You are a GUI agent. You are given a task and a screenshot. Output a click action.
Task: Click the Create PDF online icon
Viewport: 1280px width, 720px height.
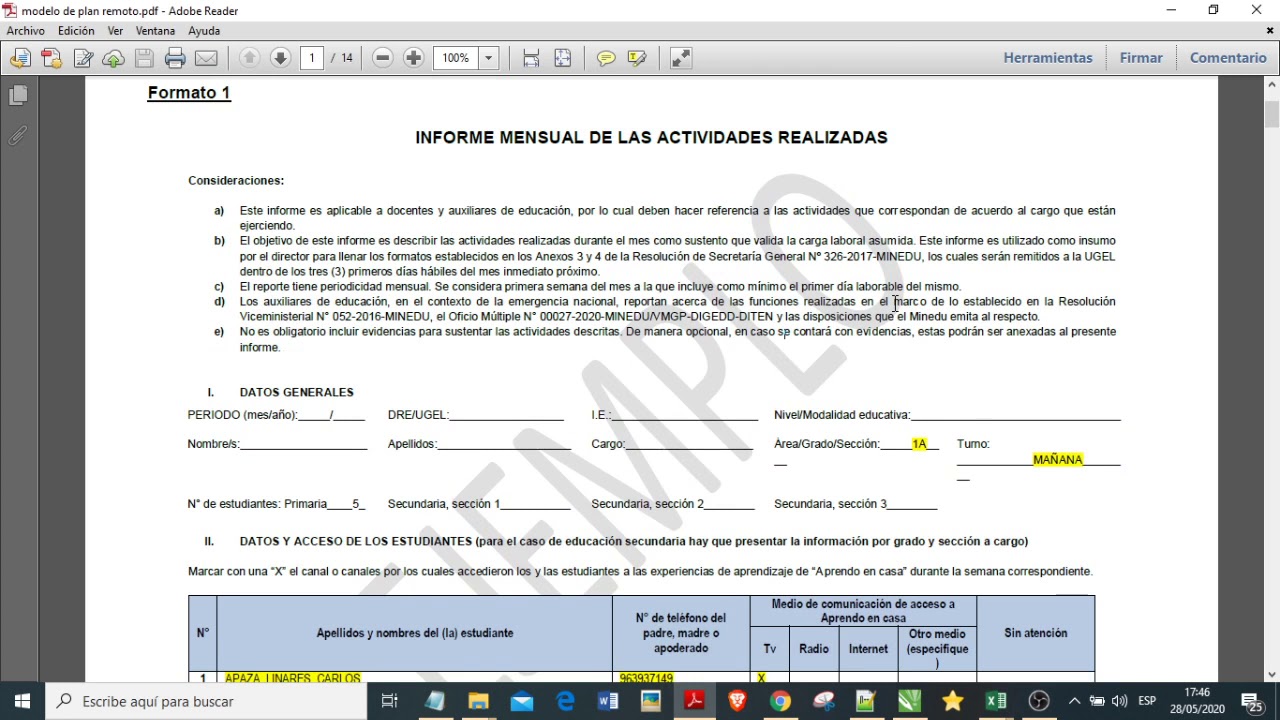[x=51, y=58]
